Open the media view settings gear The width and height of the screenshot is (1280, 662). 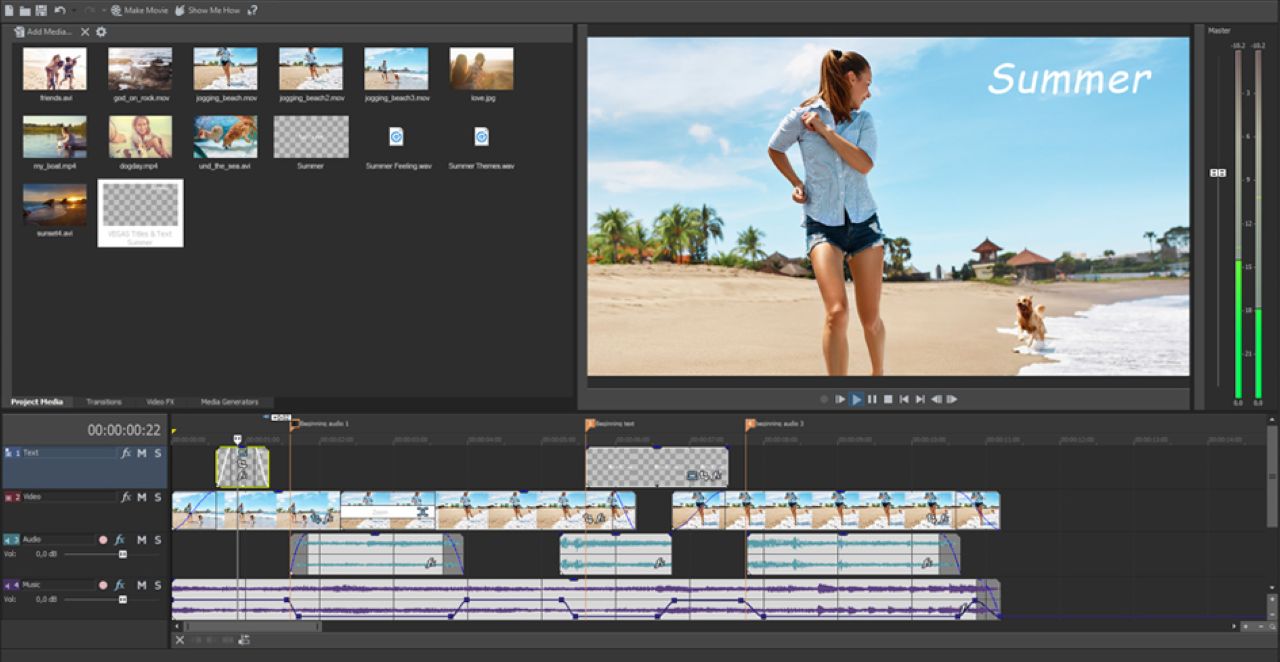[101, 32]
